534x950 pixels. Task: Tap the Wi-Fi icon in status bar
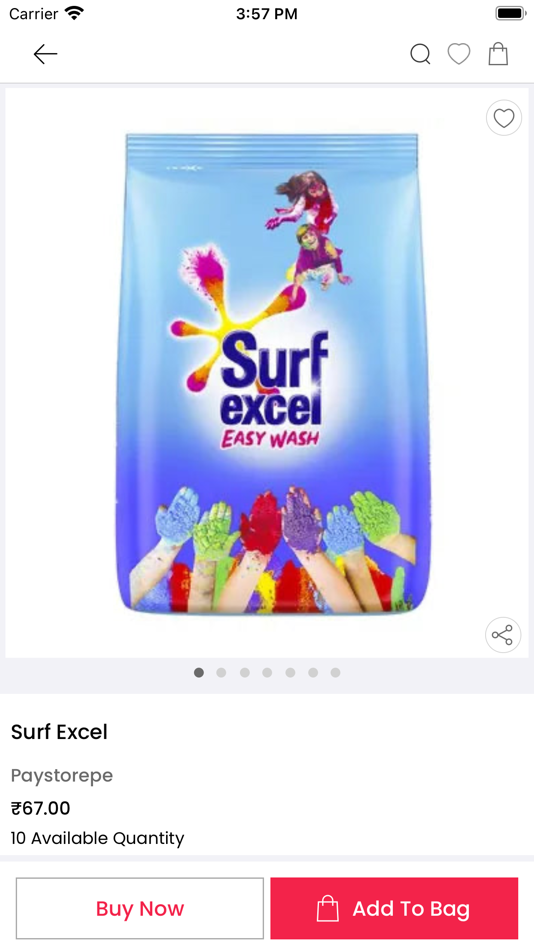click(x=74, y=13)
